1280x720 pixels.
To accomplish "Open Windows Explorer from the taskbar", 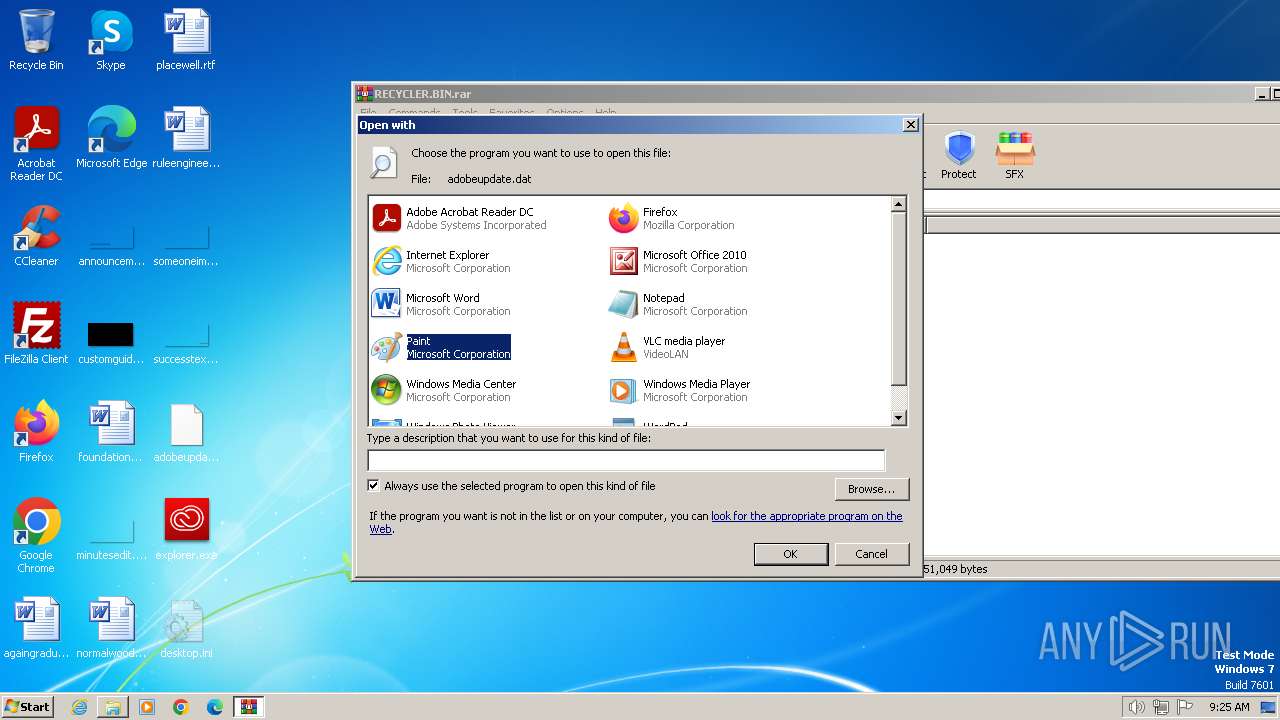I will click(113, 707).
